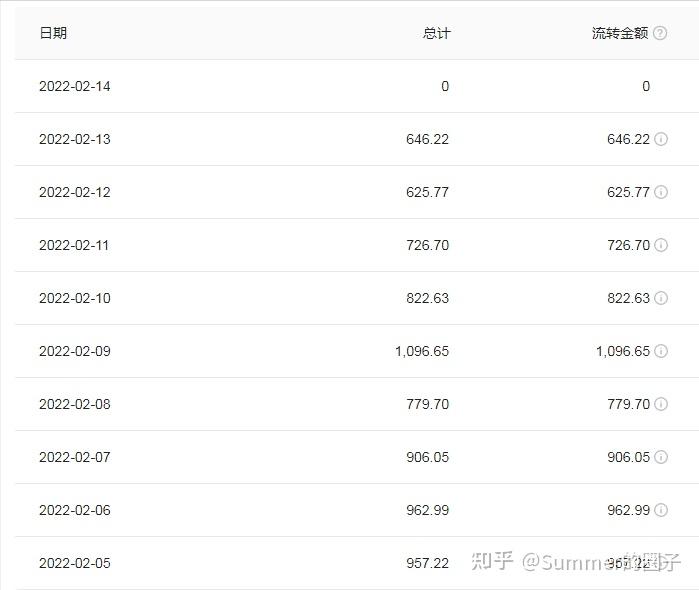Image resolution: width=699 pixels, height=590 pixels.
Task: Show info for 822.63 流转金额
Action: [x=661, y=298]
